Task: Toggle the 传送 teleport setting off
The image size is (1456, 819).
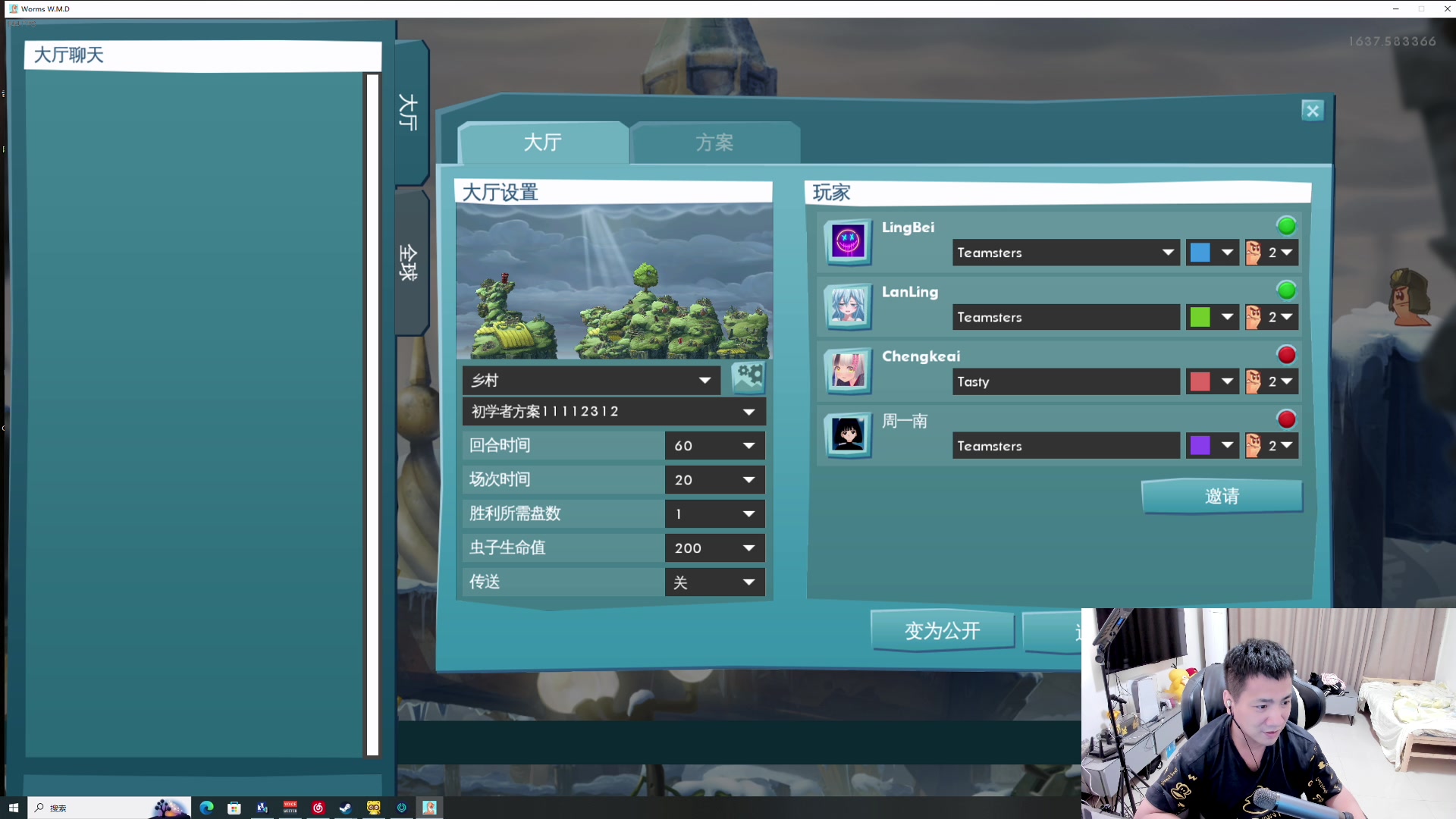Action: [713, 581]
